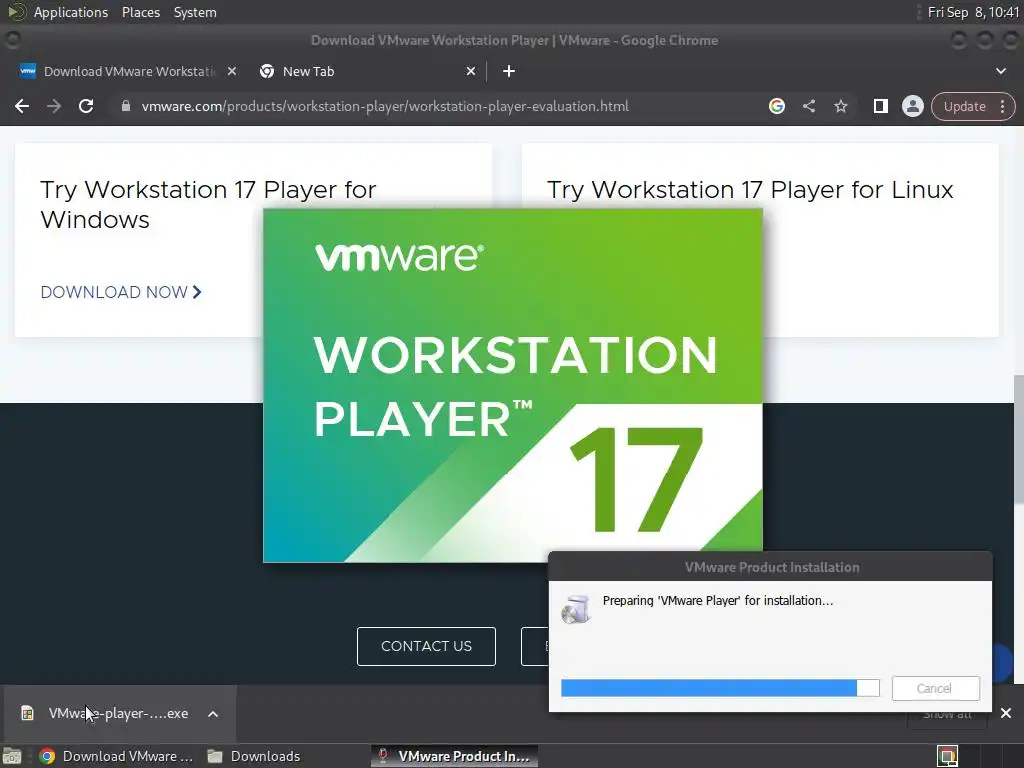The height and width of the screenshot is (768, 1024).
Task: Go back using the browser back arrow
Action: pyautogui.click(x=22, y=106)
